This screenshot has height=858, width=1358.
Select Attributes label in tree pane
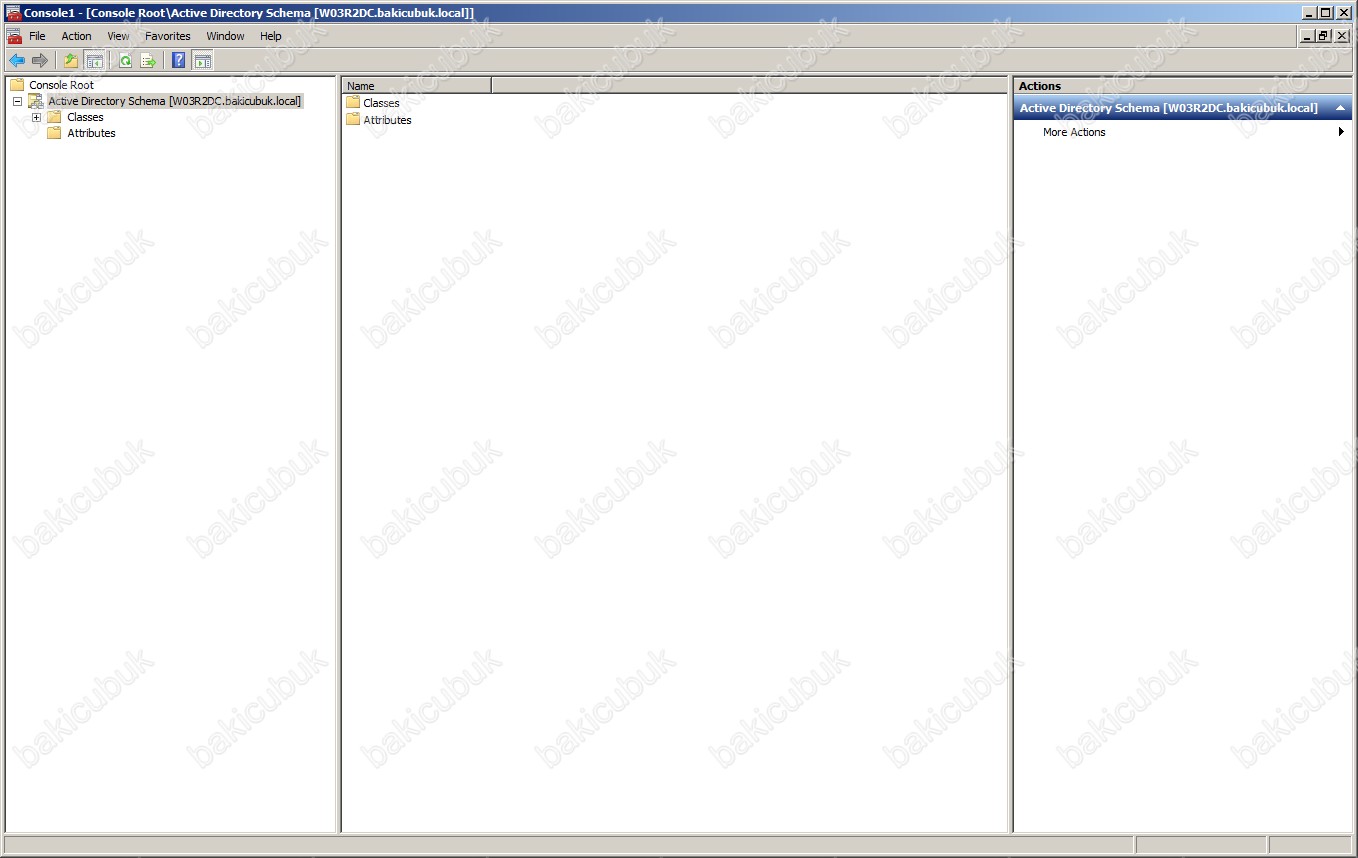(91, 133)
